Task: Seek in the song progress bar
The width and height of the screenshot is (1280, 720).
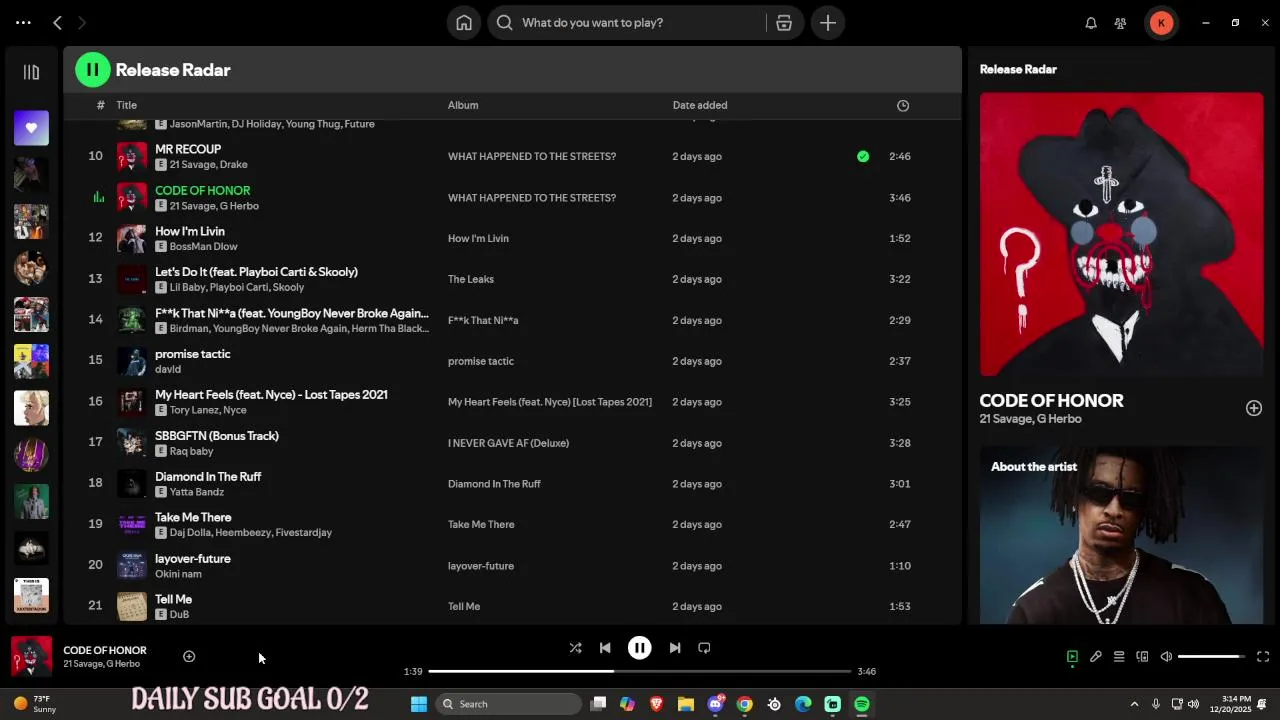Action: click(640, 671)
